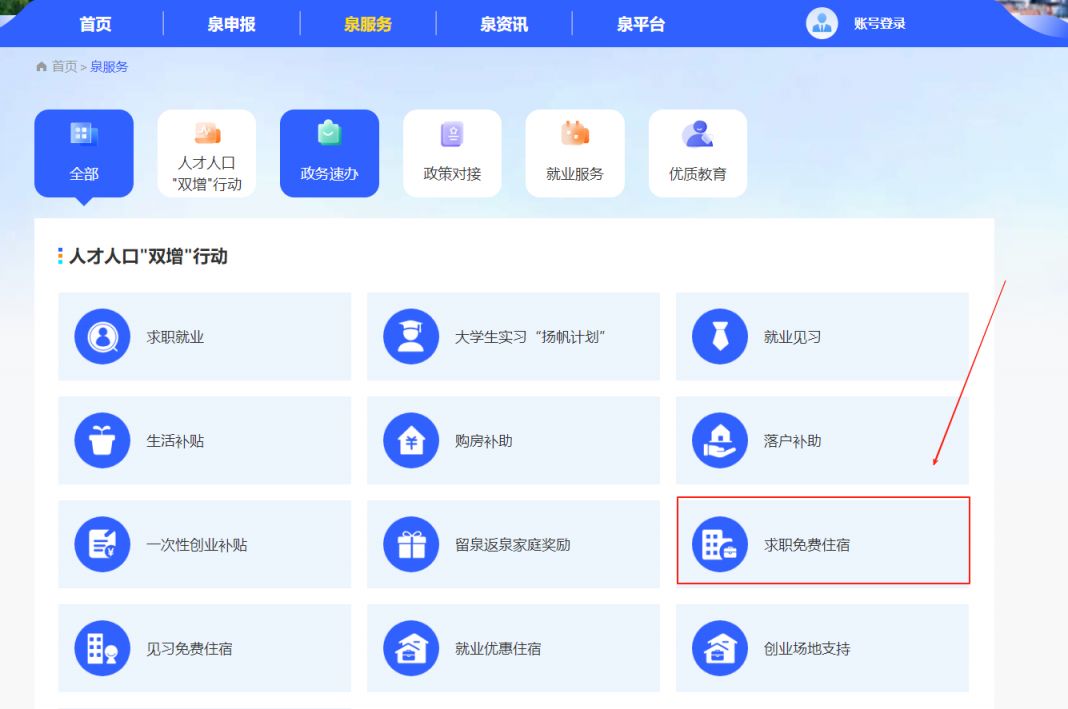This screenshot has height=709, width=1068.
Task: Select the 全部 category tab
Action: coord(84,153)
